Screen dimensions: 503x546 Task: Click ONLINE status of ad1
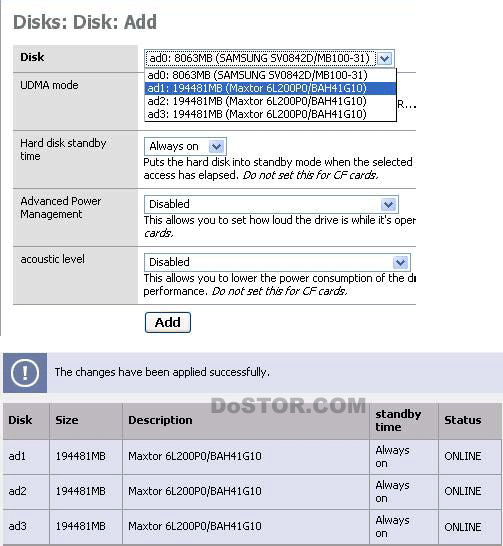point(463,457)
